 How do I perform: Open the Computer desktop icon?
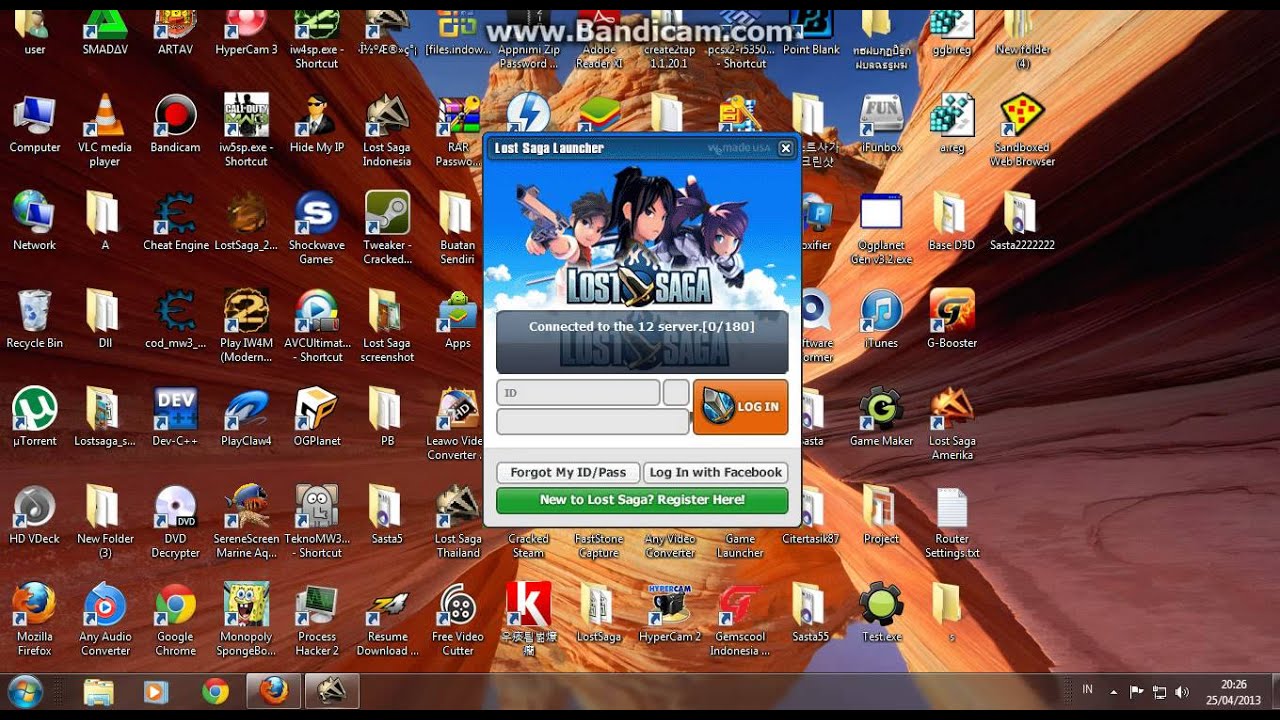tap(34, 124)
